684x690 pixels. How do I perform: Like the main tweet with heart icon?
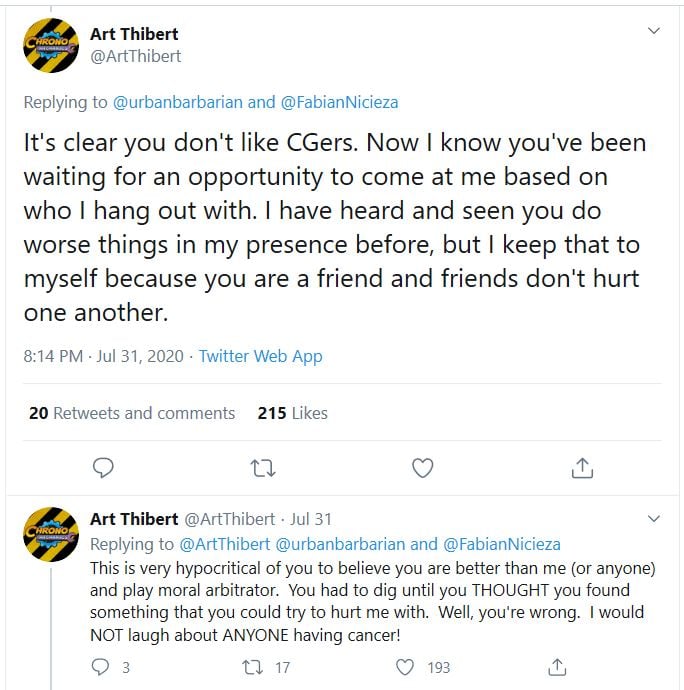pyautogui.click(x=423, y=467)
